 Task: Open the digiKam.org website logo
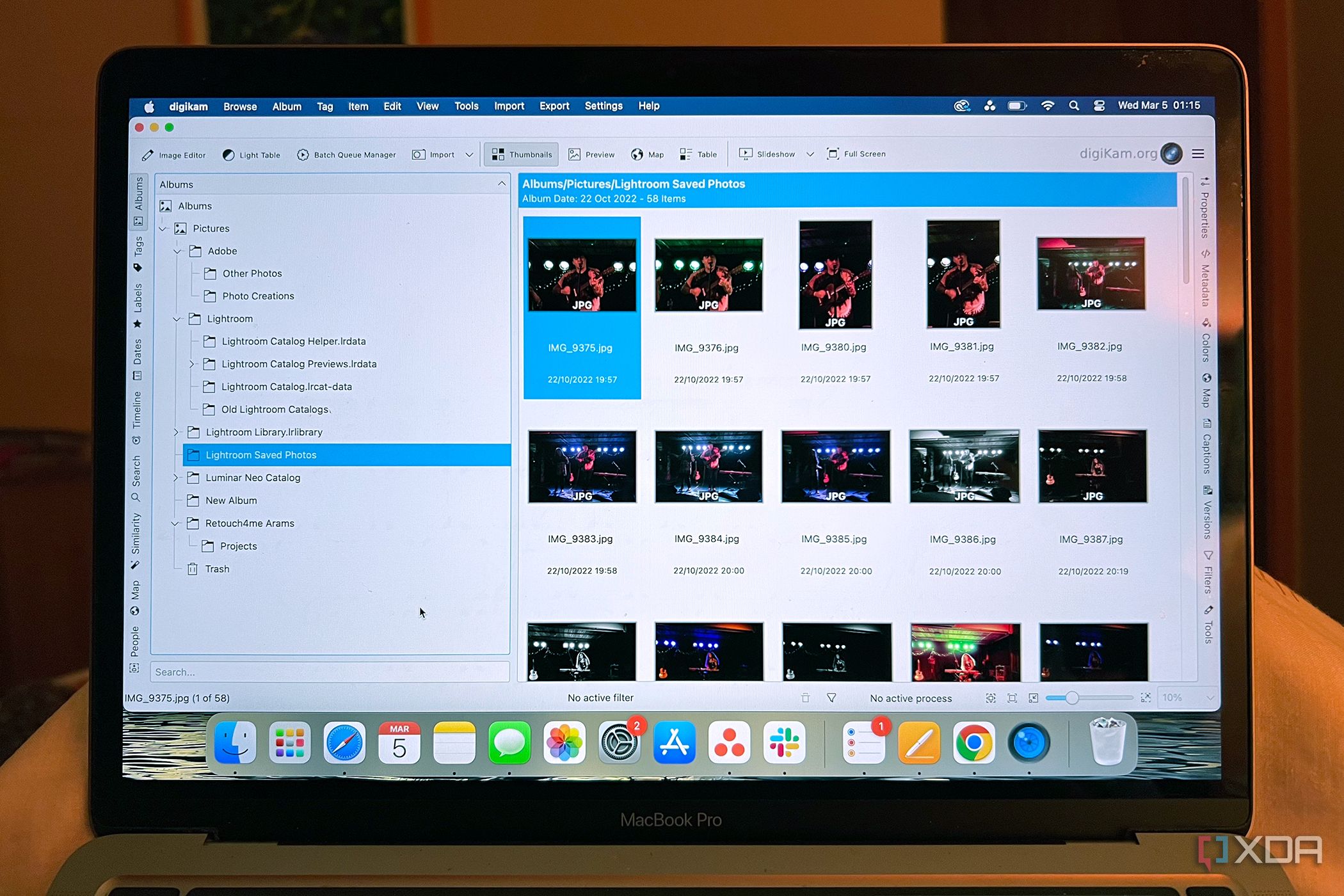pyautogui.click(x=1130, y=154)
